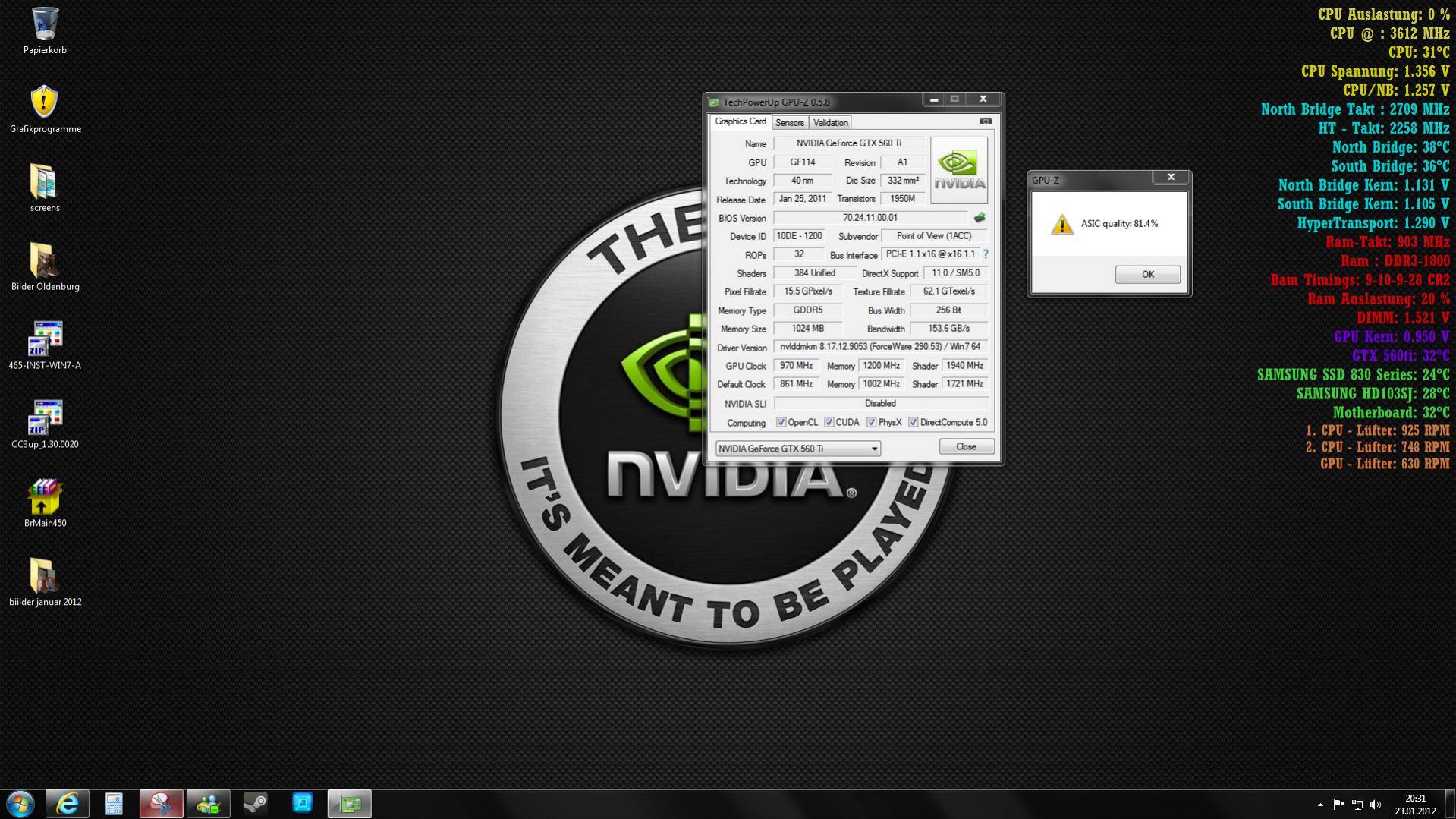This screenshot has height=819, width=1456.
Task: Toggle the CUDA checkbox
Action: coord(829,422)
